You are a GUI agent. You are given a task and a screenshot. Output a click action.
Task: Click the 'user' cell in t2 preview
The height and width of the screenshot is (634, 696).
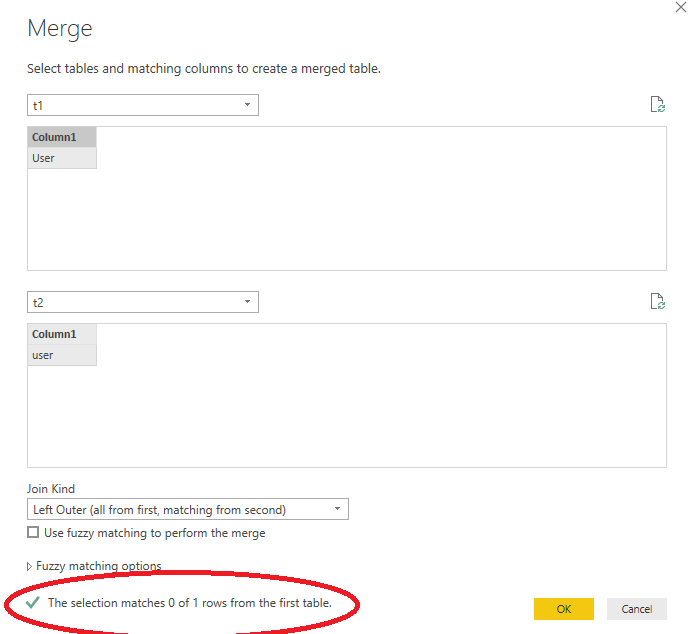click(x=62, y=355)
